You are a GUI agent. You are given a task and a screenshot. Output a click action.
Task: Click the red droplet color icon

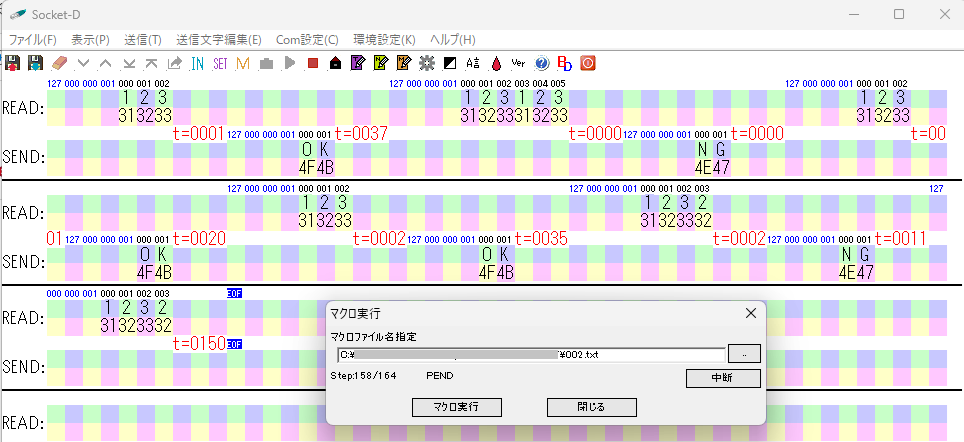496,63
